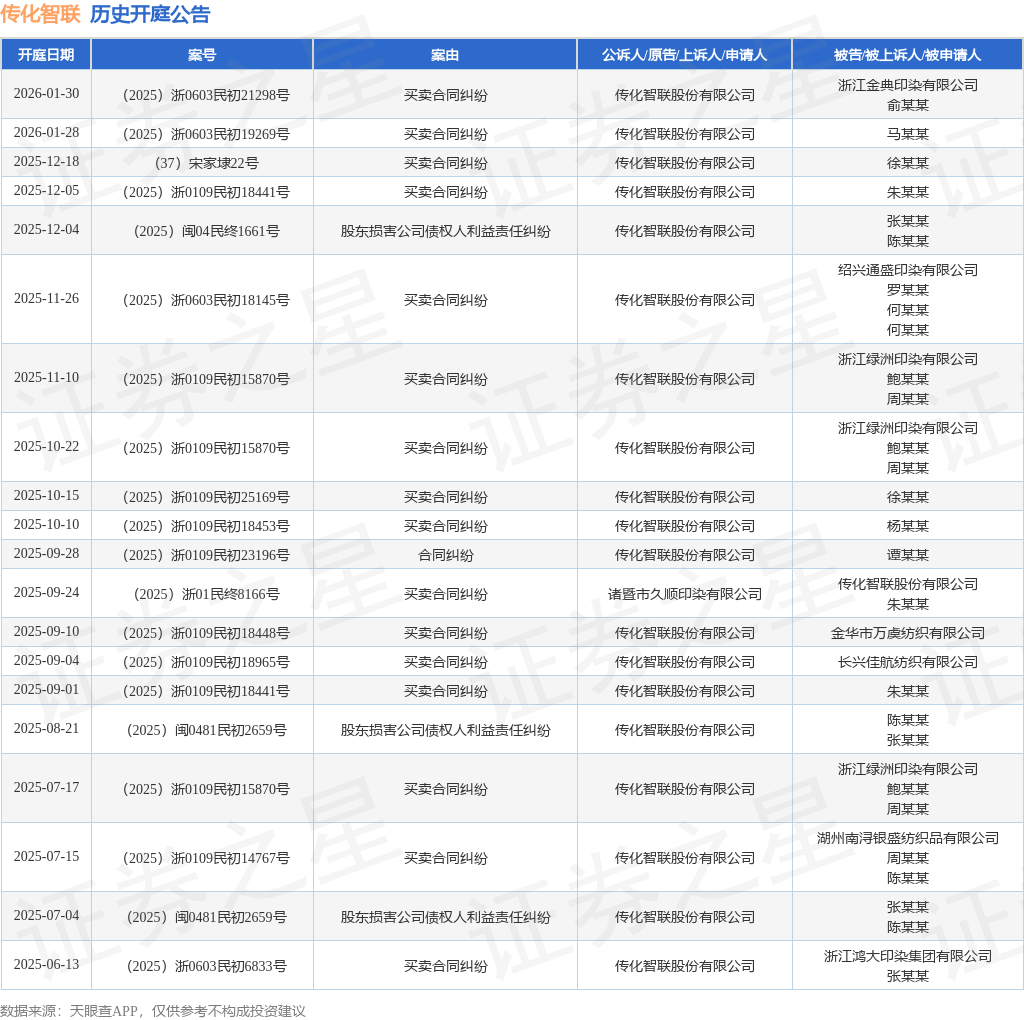Click defendant 绍兴通盛印染有限公司
Screen dimensions: 1024x1020
click(908, 270)
